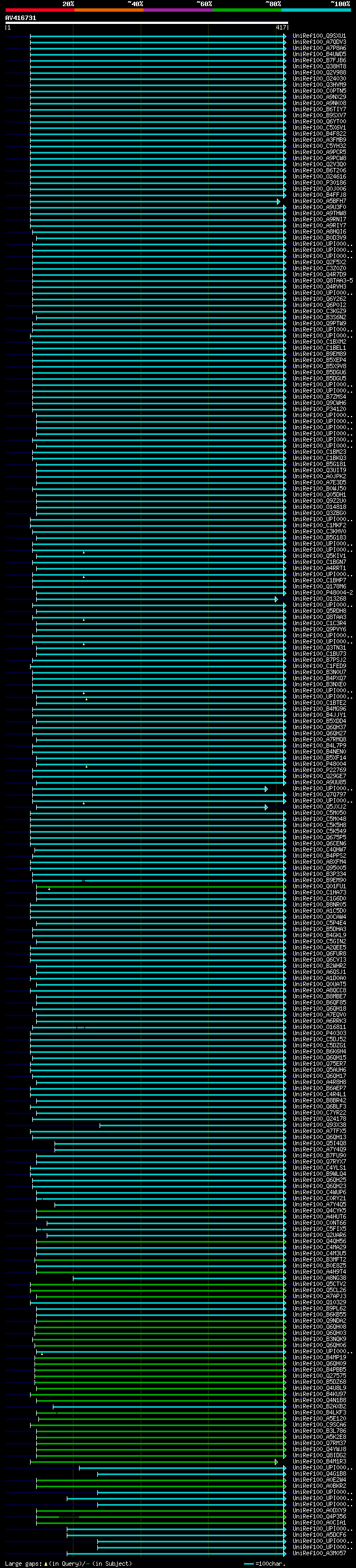Select hit UniRef100_C0PTN5
356x1568 pixels.
click(x=319, y=91)
